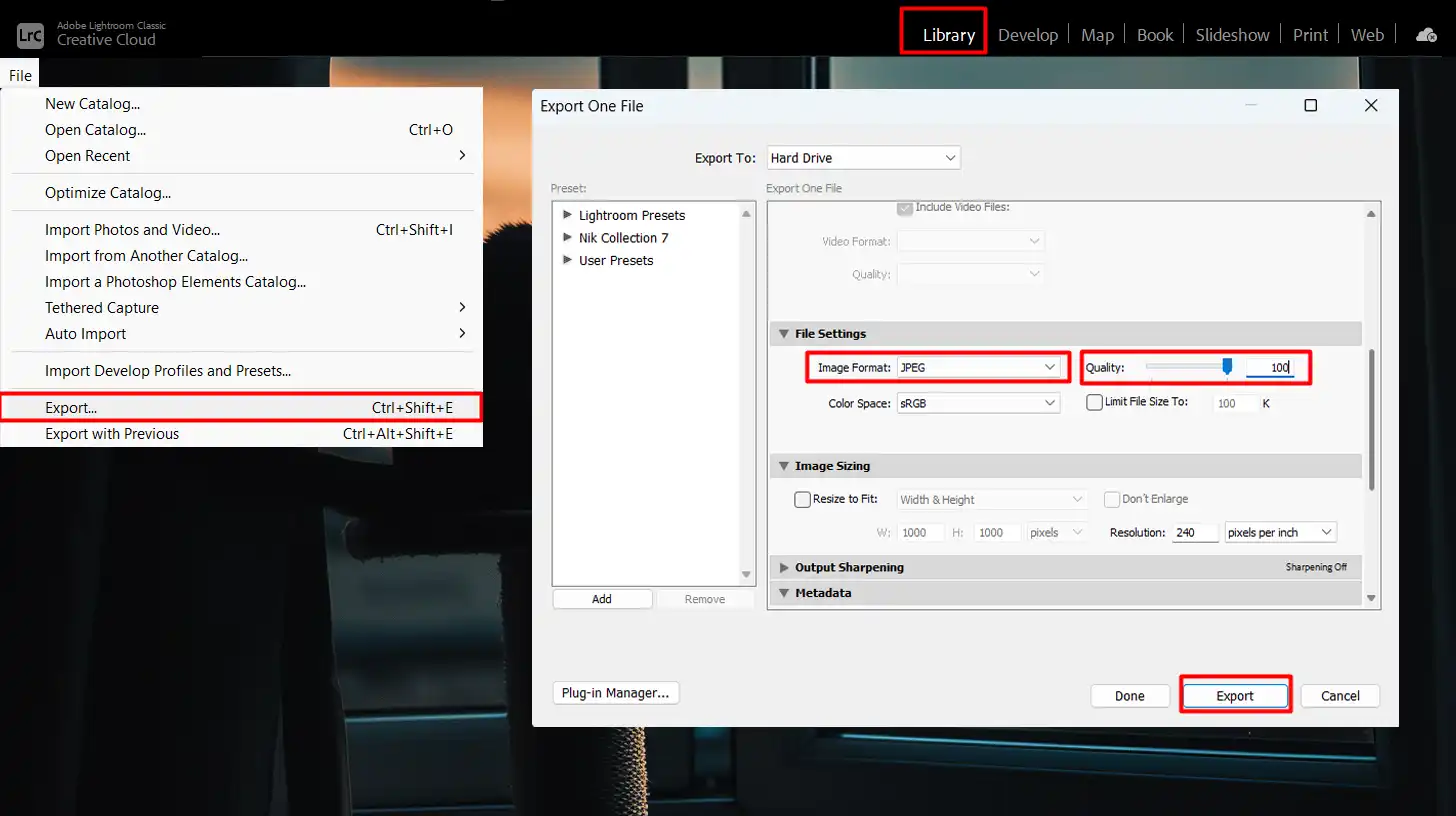Click the Export button in dialog
The height and width of the screenshot is (816, 1456).
[1235, 696]
